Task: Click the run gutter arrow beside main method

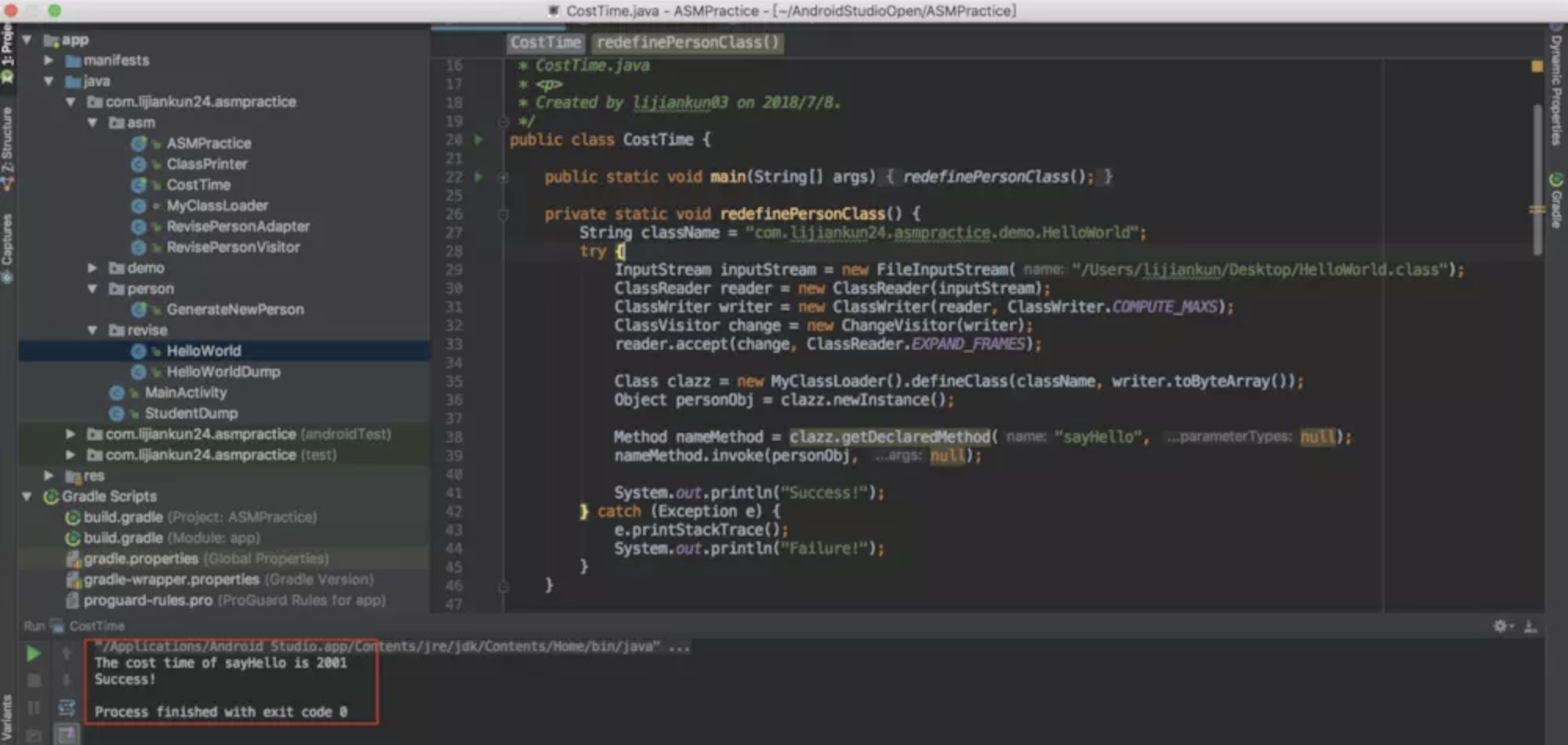Action: [478, 176]
